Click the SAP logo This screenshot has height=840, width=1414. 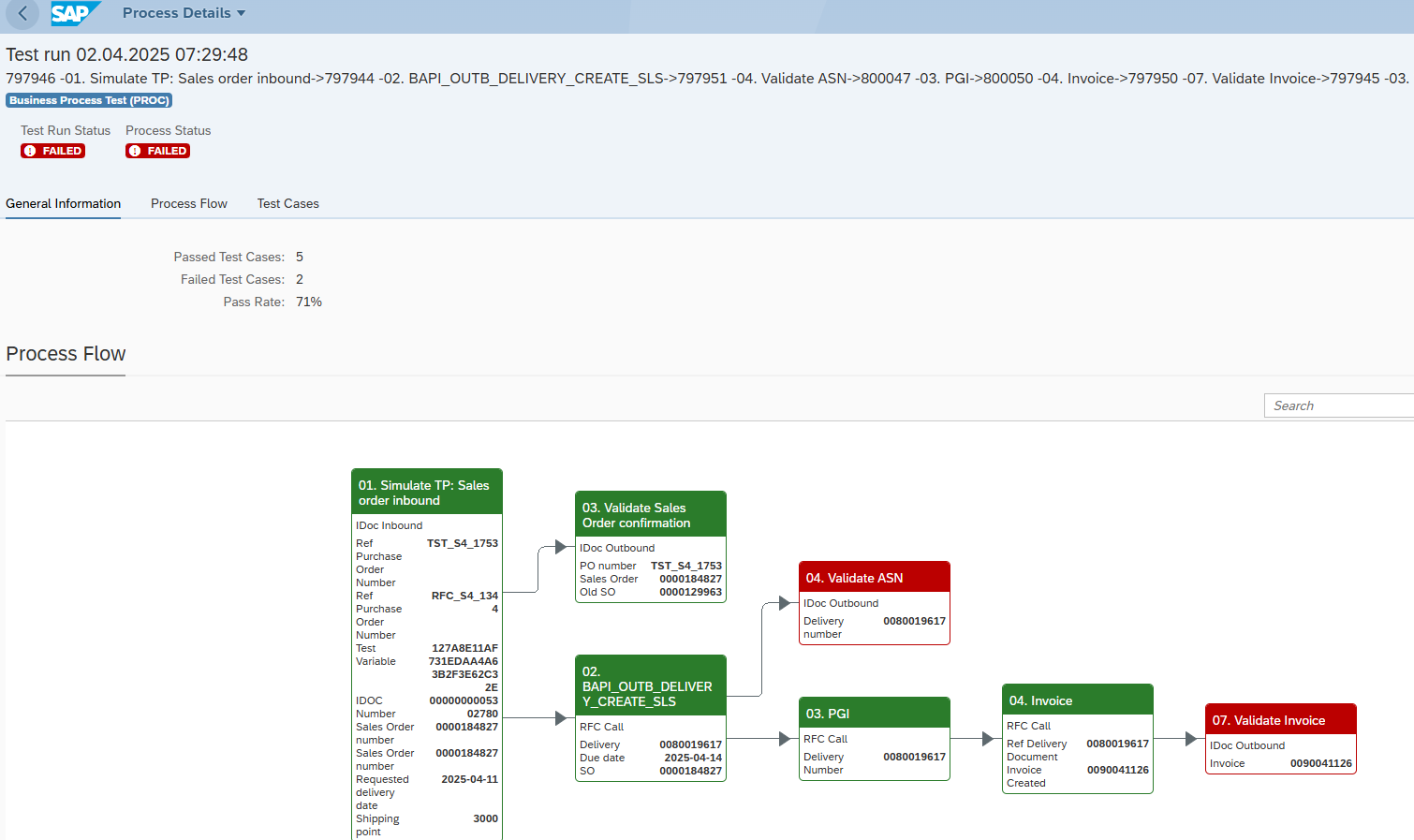74,13
